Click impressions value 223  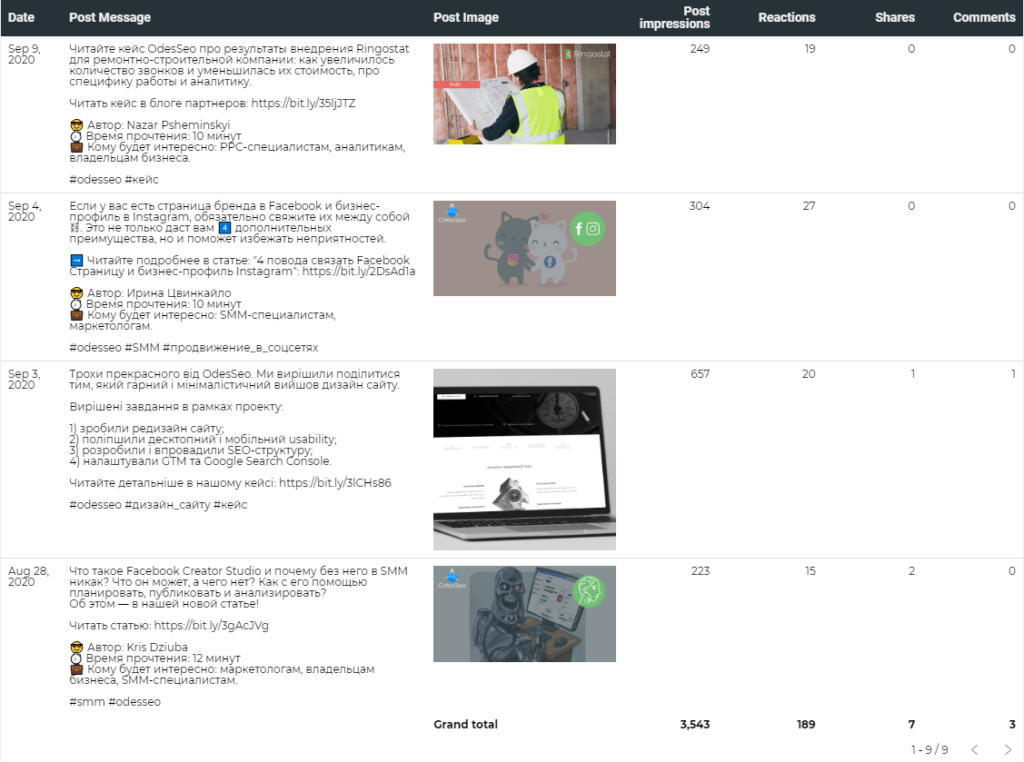pos(700,571)
